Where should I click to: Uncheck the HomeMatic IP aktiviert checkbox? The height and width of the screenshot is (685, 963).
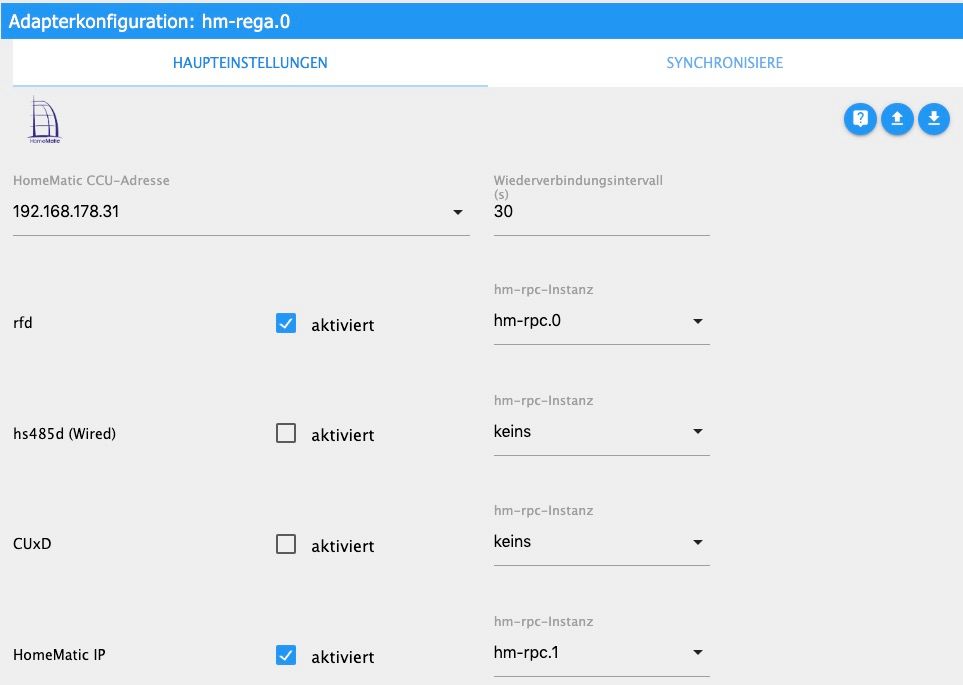(x=286, y=656)
